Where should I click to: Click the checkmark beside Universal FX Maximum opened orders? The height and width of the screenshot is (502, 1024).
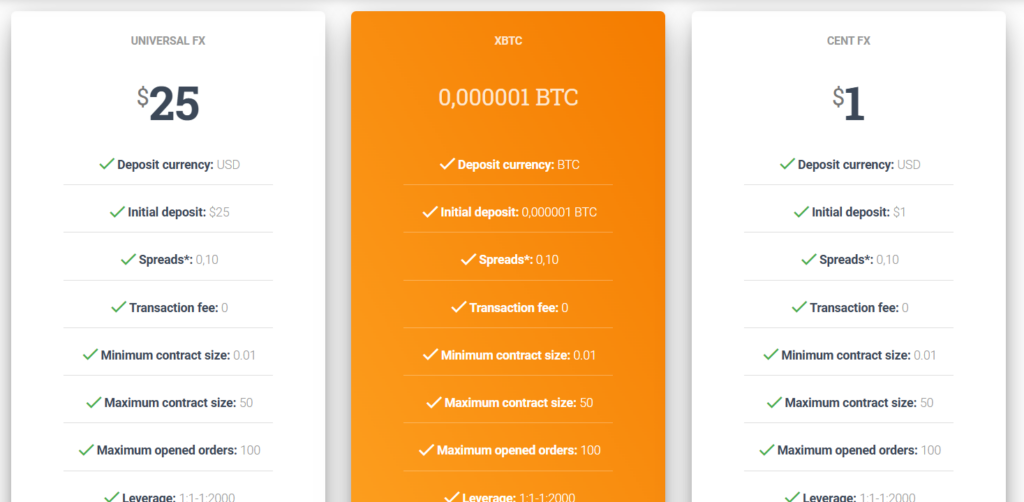(x=86, y=450)
